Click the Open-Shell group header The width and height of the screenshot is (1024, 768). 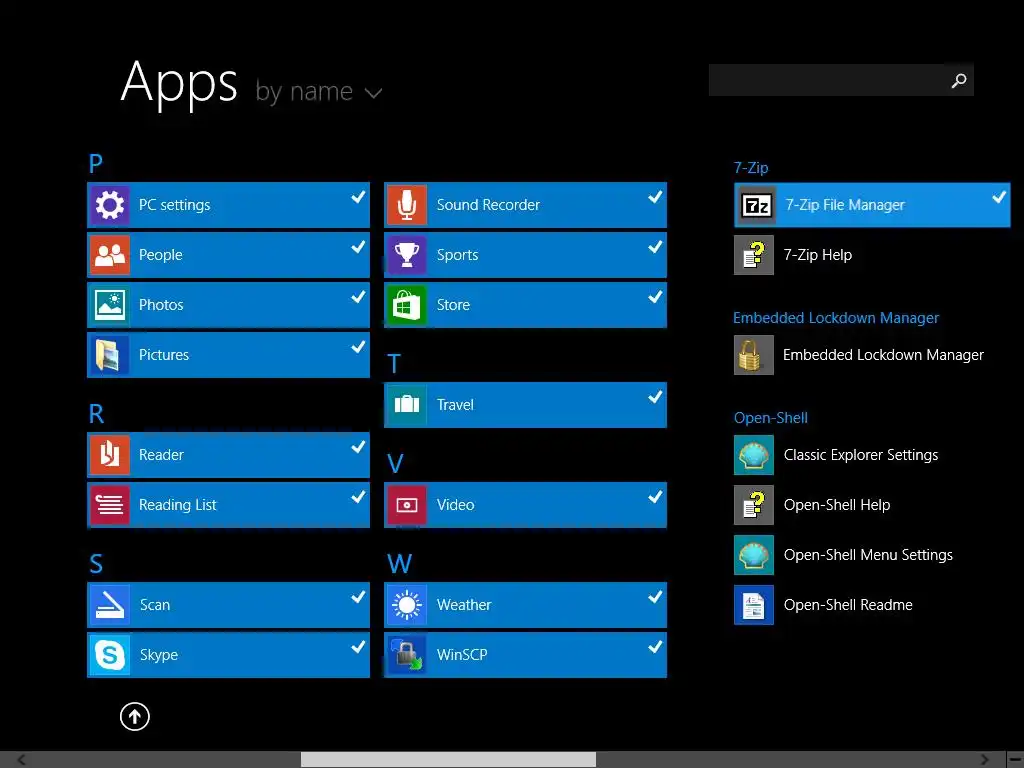tap(771, 418)
